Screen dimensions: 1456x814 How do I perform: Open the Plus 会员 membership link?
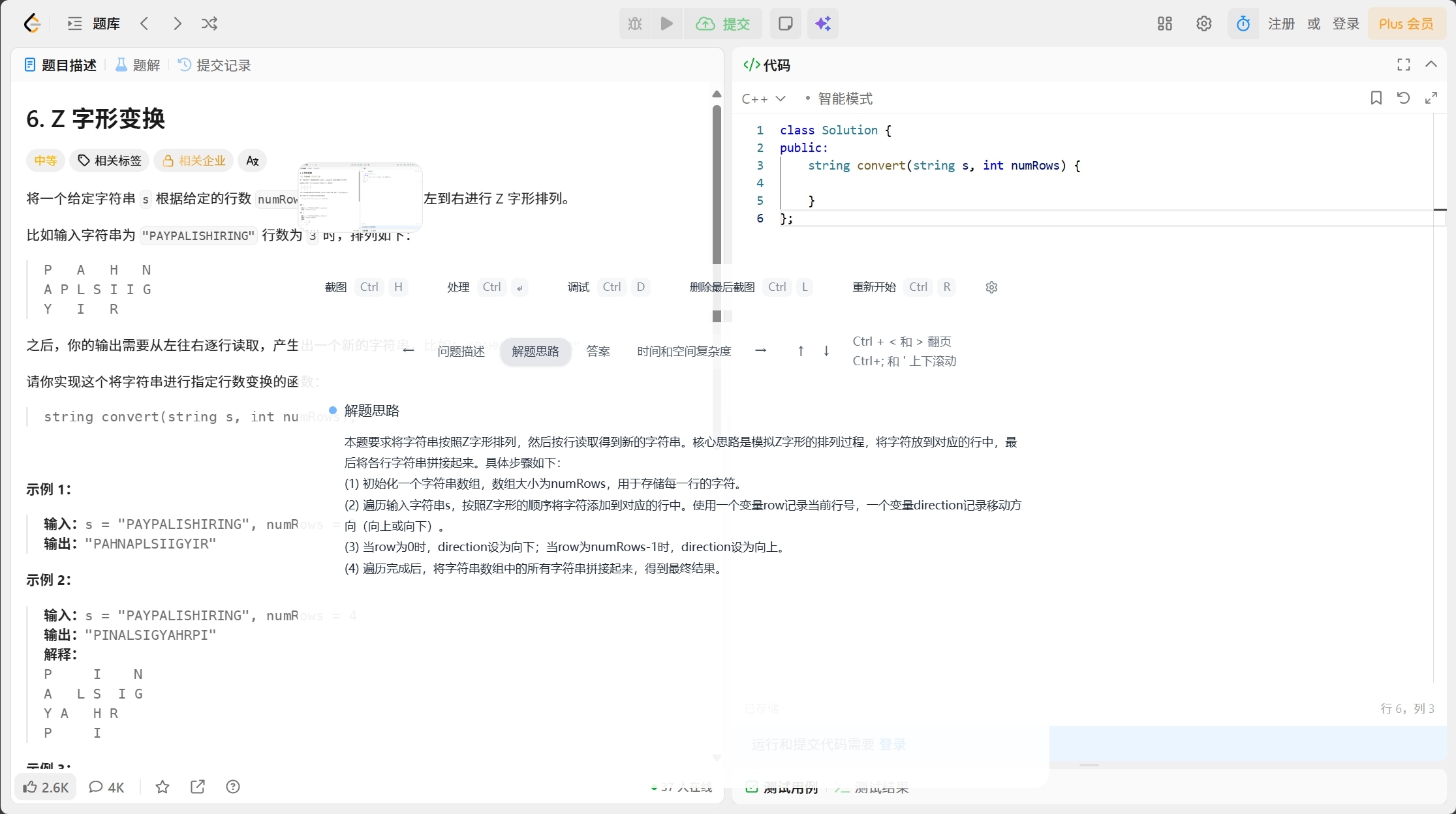pos(1406,23)
